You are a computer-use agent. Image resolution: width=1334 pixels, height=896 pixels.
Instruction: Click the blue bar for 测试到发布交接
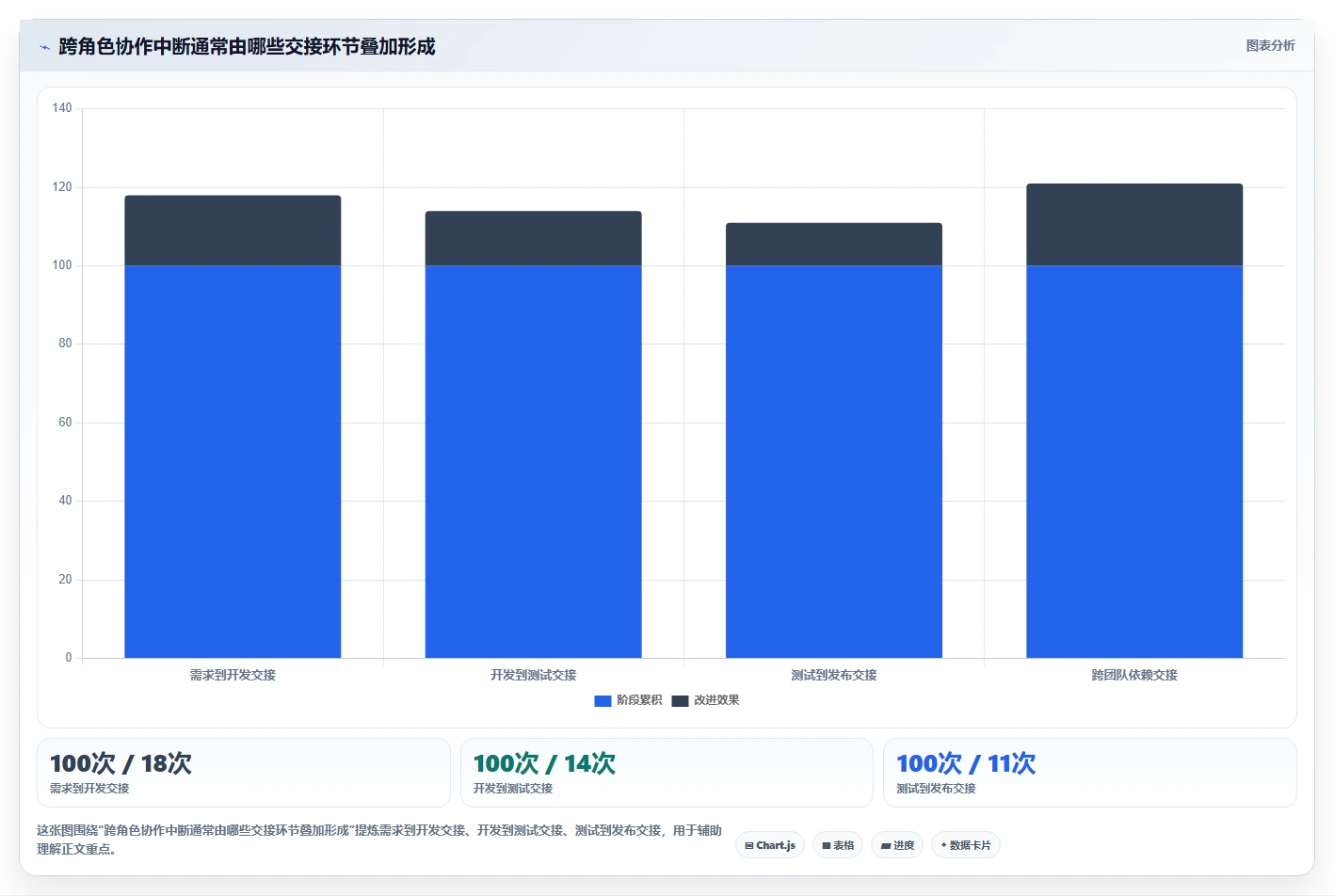point(834,461)
